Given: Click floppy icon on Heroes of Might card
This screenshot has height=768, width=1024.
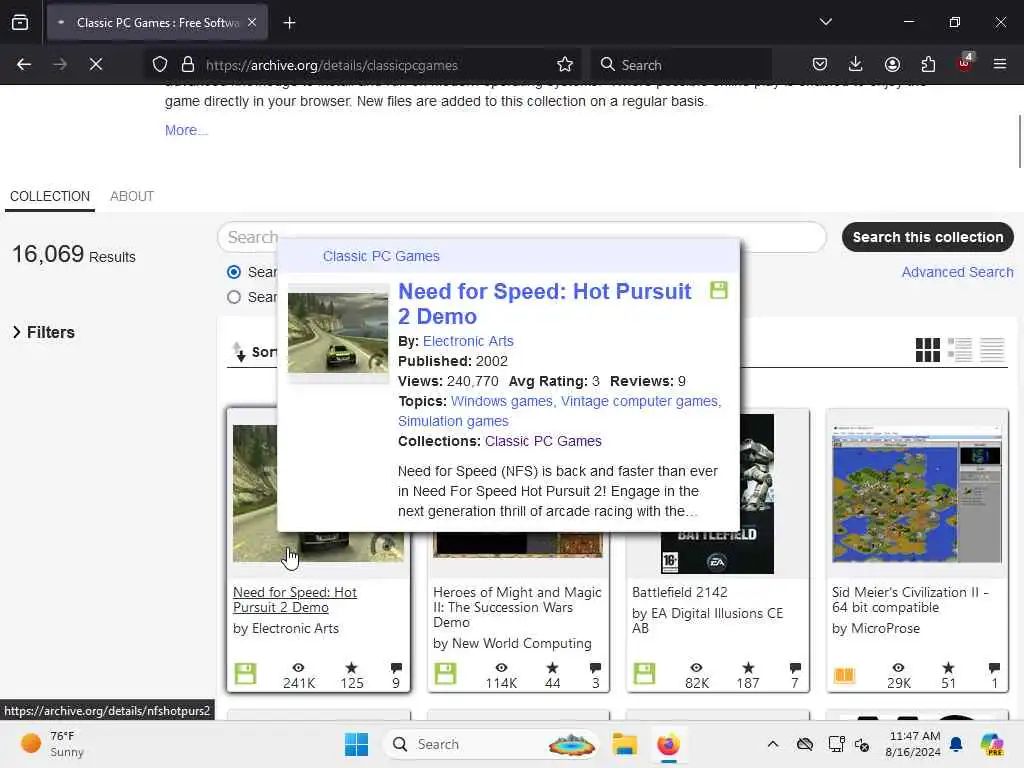Looking at the screenshot, I should pos(445,673).
